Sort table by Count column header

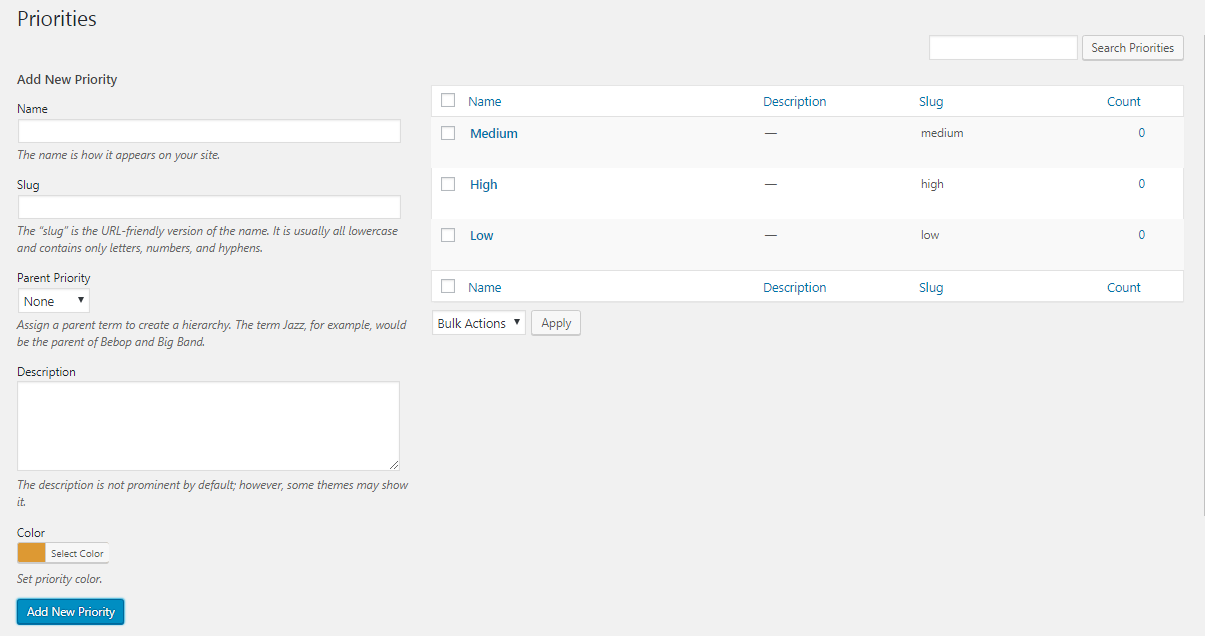(x=1123, y=101)
